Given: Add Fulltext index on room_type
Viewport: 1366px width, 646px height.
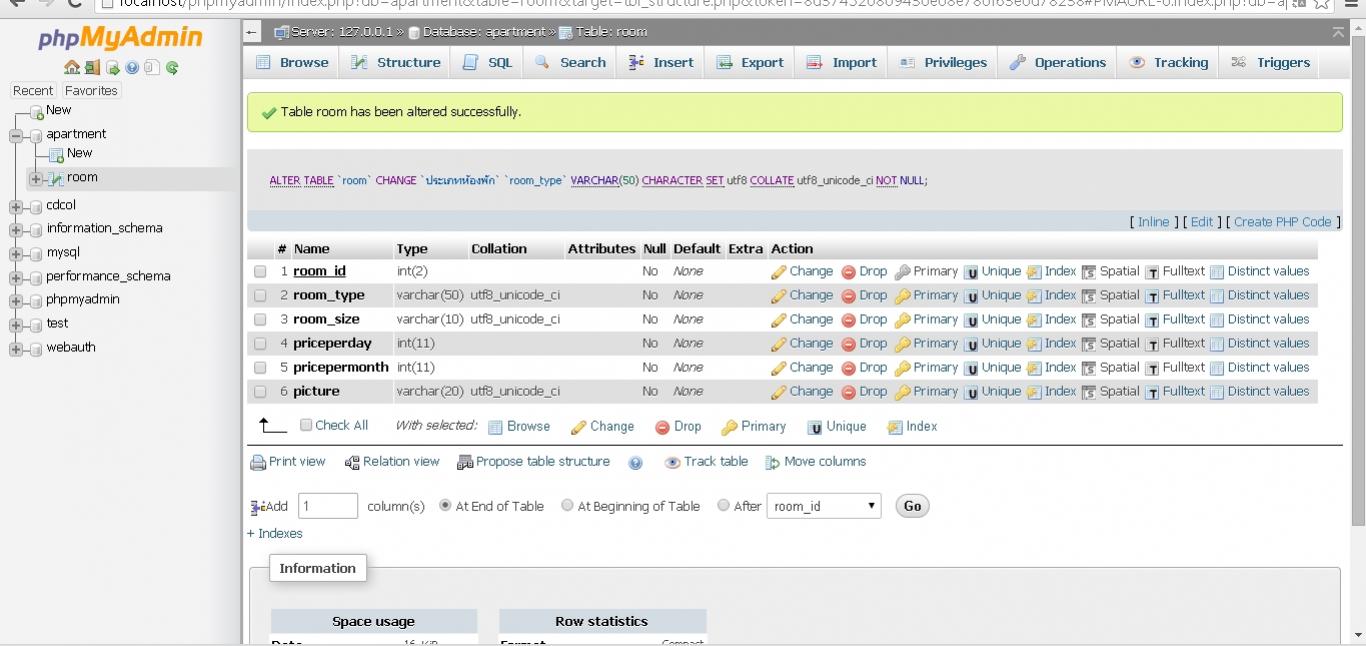Looking at the screenshot, I should coord(1175,295).
